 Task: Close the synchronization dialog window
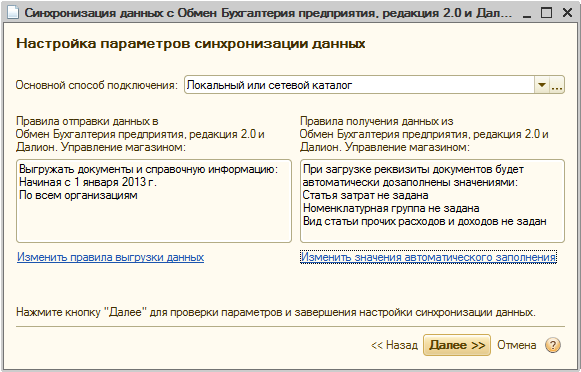[567, 13]
